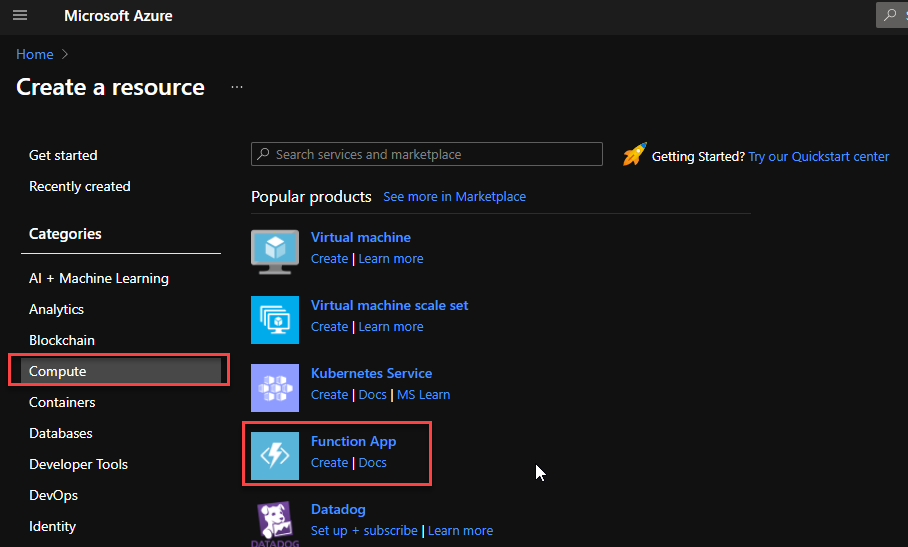Click the Function App lightning icon

click(x=275, y=456)
